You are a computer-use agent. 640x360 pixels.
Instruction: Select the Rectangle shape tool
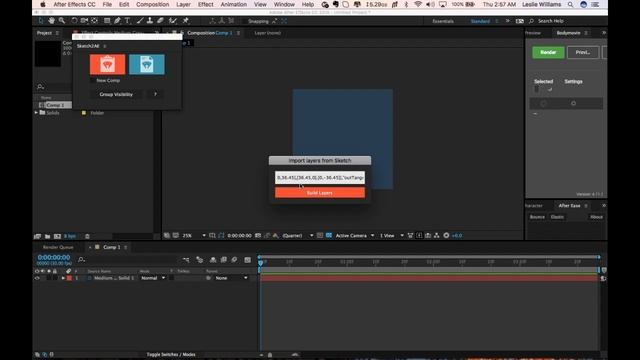pos(107,21)
